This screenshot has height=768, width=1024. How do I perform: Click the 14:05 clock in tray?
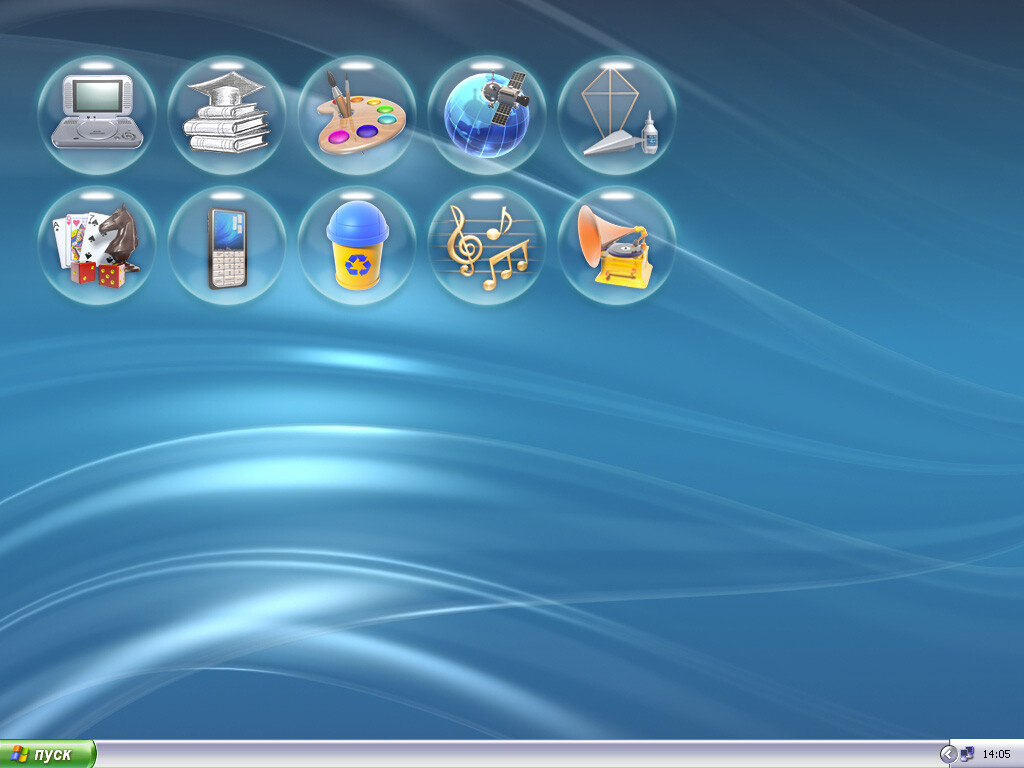click(997, 754)
